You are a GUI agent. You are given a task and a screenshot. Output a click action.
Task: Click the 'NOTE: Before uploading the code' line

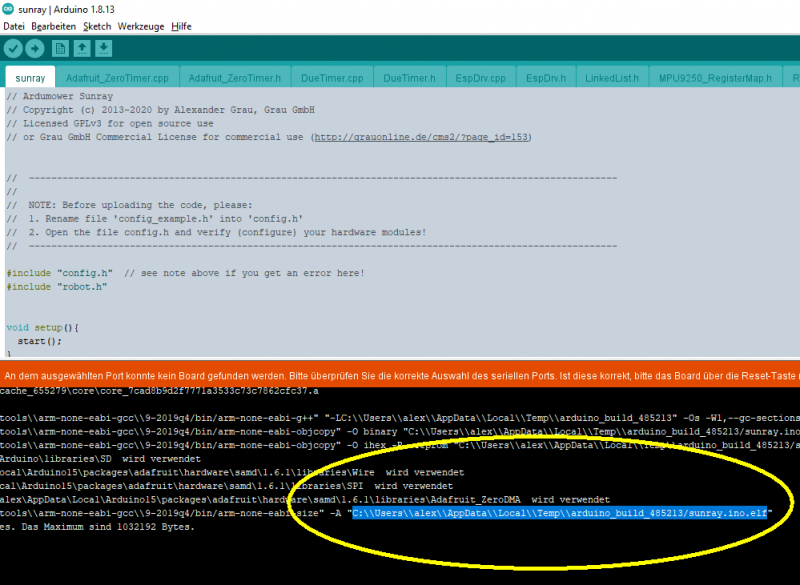(129, 205)
